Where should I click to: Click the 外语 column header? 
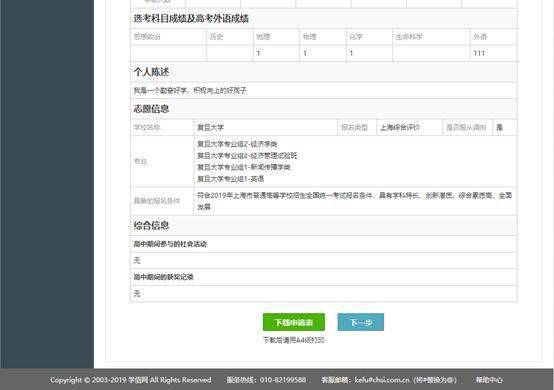pos(480,37)
